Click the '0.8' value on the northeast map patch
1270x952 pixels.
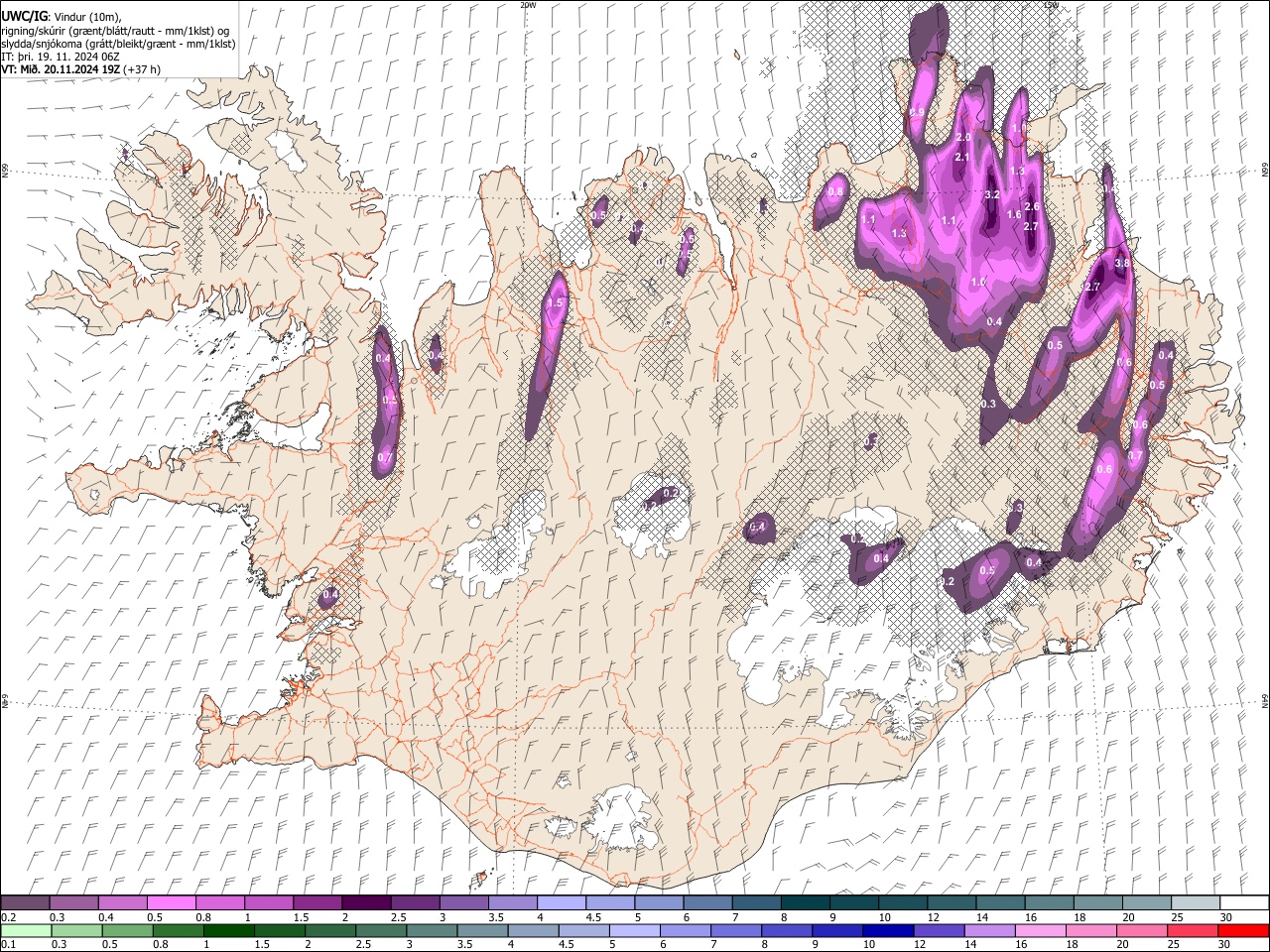click(835, 191)
